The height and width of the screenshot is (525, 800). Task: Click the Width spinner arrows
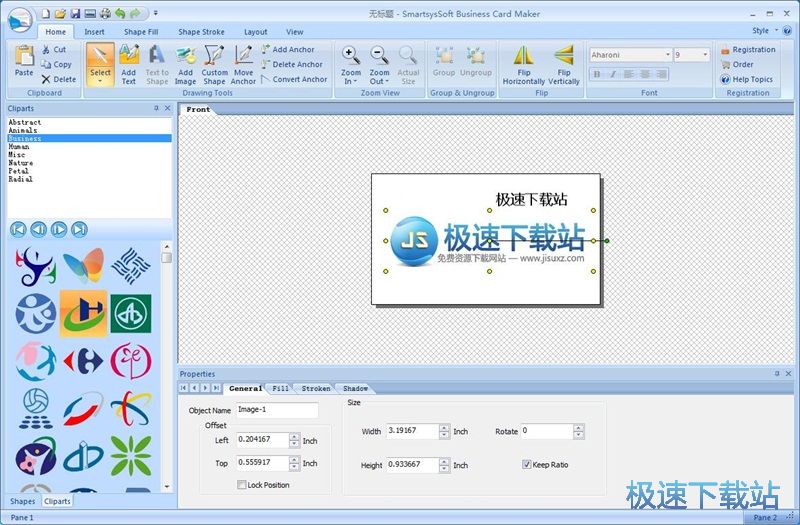[444, 432]
